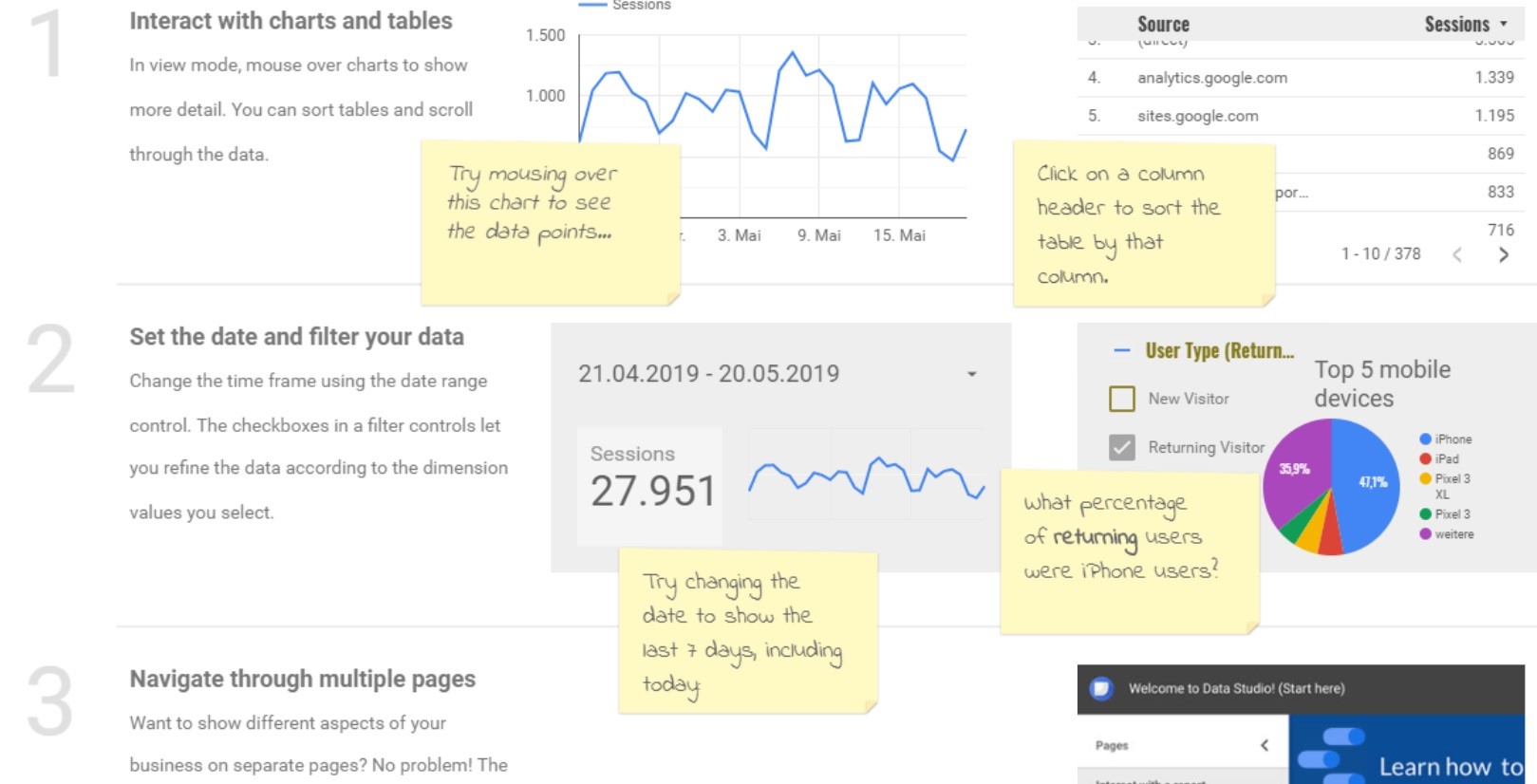Click the Data Studio toggle graphic thumbnail
The width and height of the screenshot is (1537, 784).
1331,756
